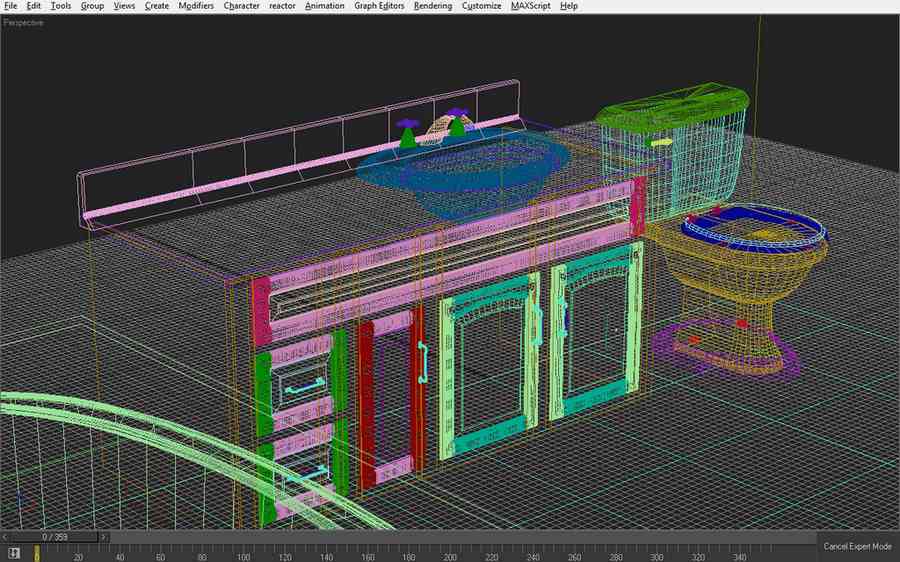The image size is (900, 562).
Task: Open the Group menu
Action: click(92, 6)
